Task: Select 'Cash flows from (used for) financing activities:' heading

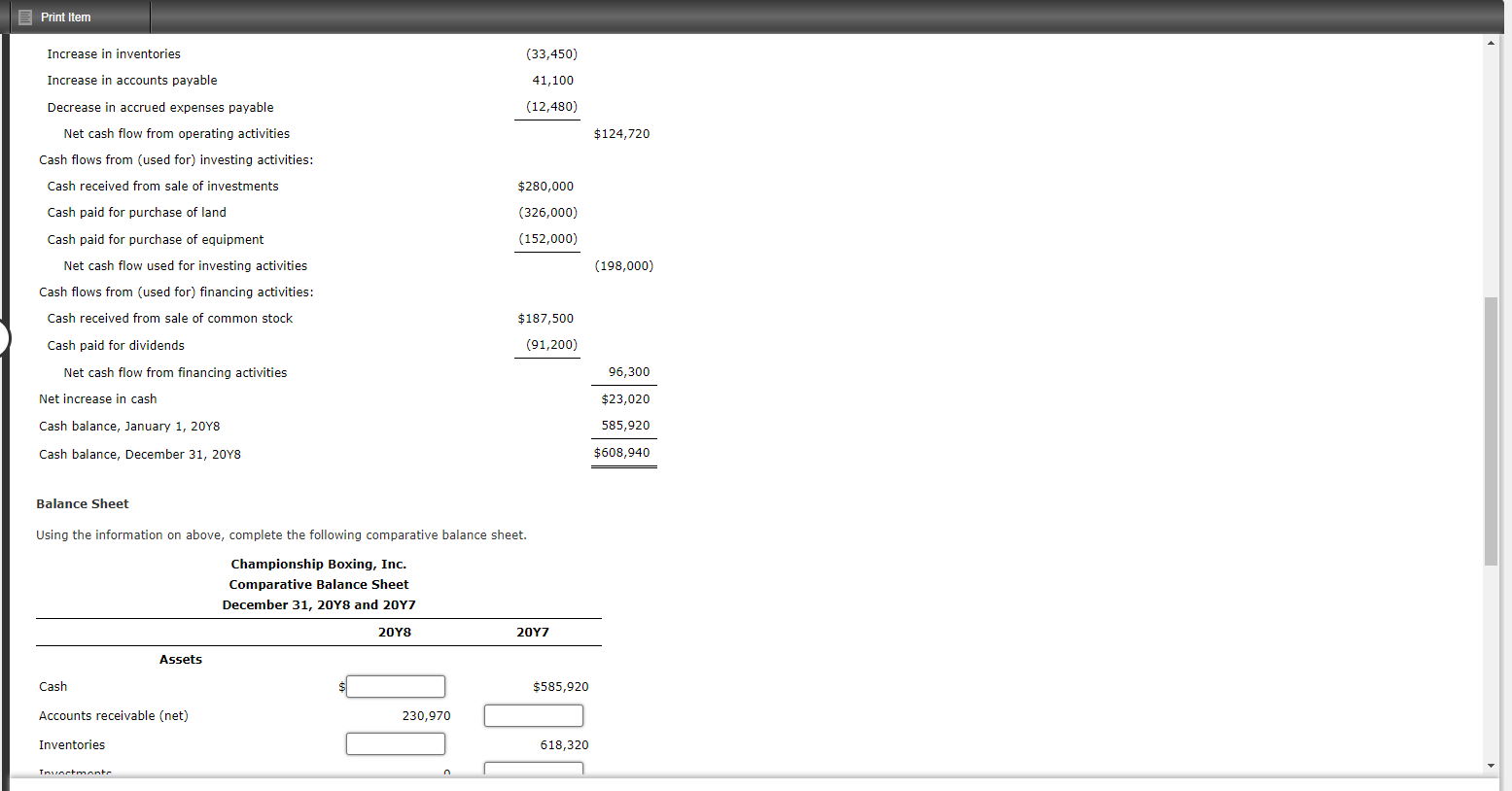Action: [176, 292]
